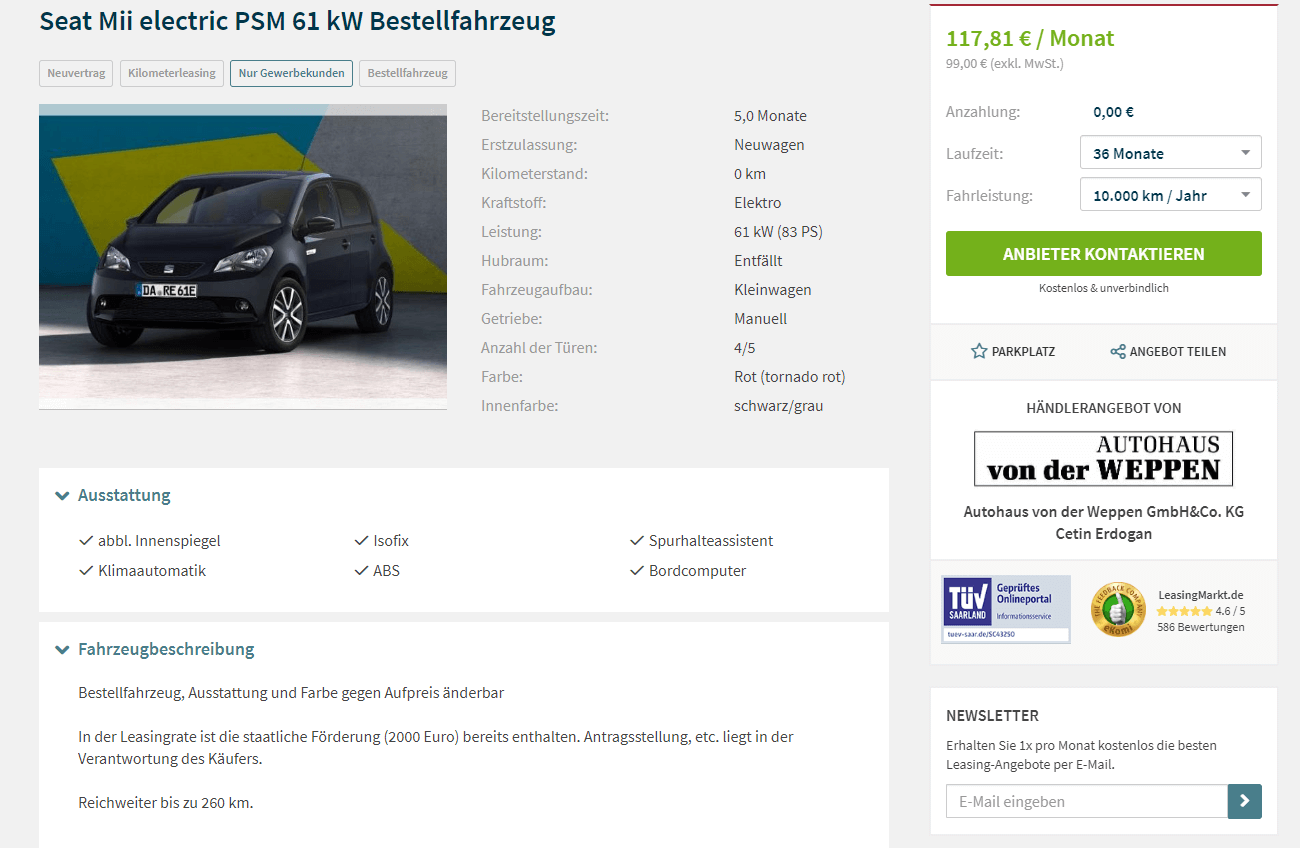Open the Fahrleistung 10.000 km dropdown
This screenshot has width=1300, height=848.
pos(1171,195)
